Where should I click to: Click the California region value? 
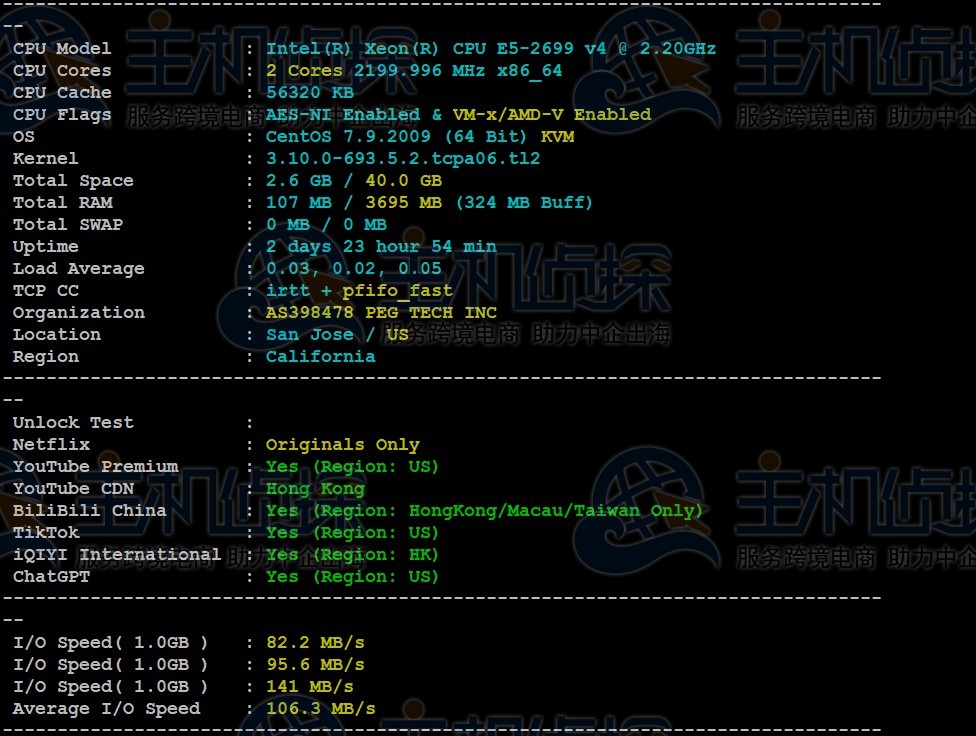tap(321, 357)
